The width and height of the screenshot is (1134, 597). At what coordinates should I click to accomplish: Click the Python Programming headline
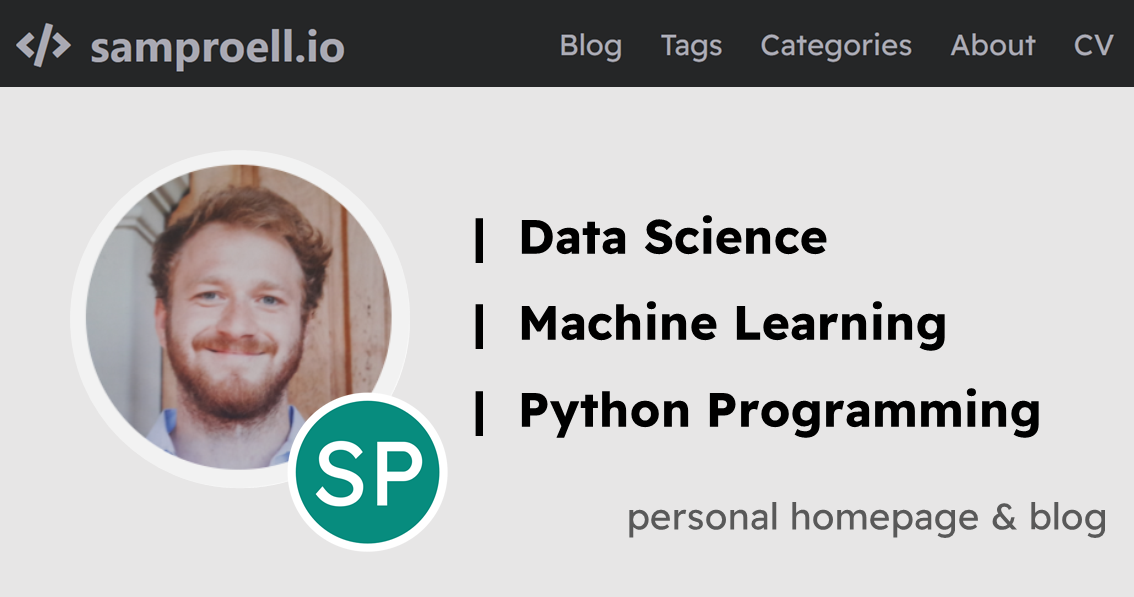coord(778,409)
